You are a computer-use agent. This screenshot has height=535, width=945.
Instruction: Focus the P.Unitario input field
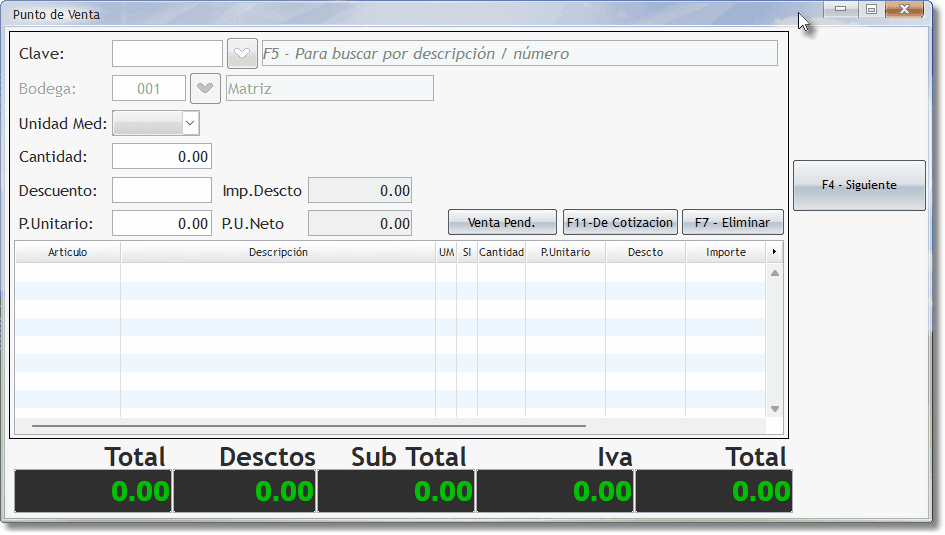pyautogui.click(x=162, y=224)
